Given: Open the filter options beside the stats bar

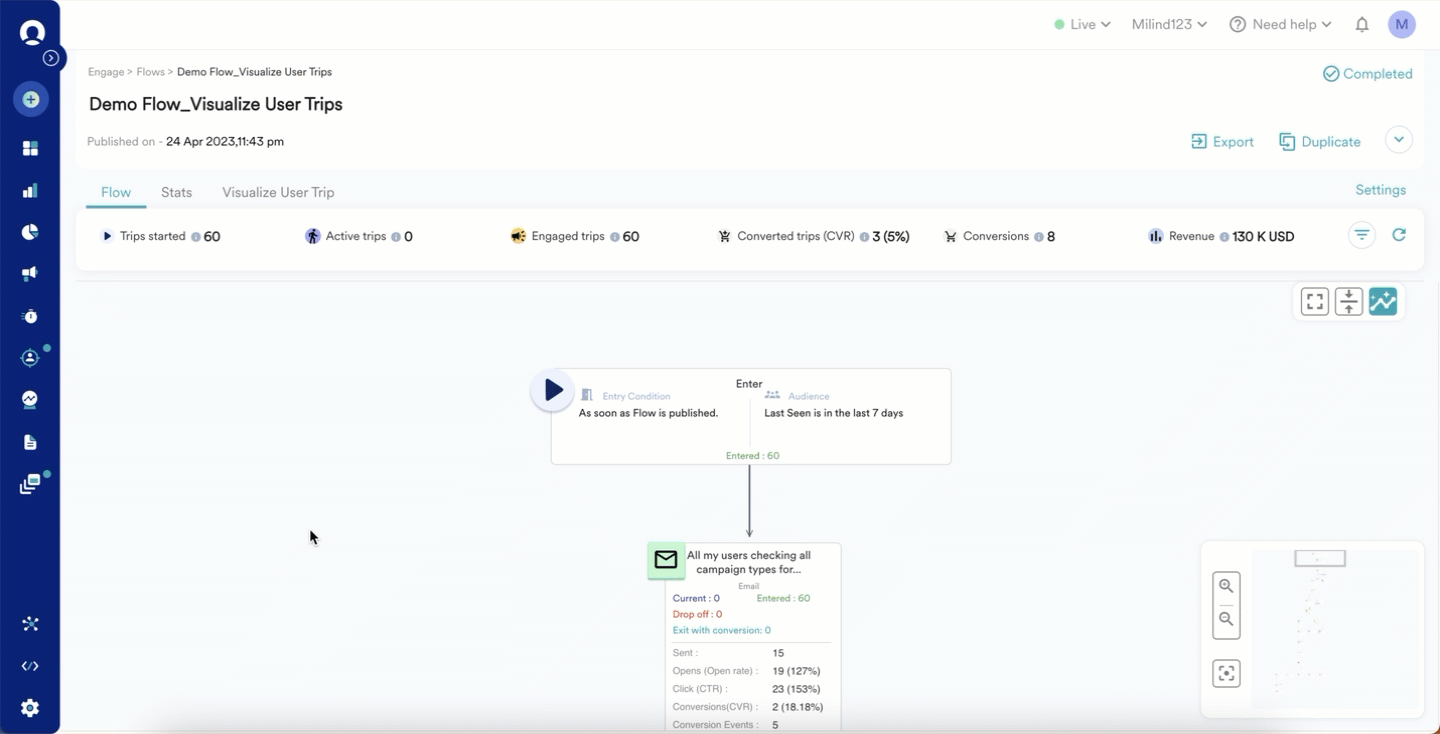Looking at the screenshot, I should (x=1361, y=235).
